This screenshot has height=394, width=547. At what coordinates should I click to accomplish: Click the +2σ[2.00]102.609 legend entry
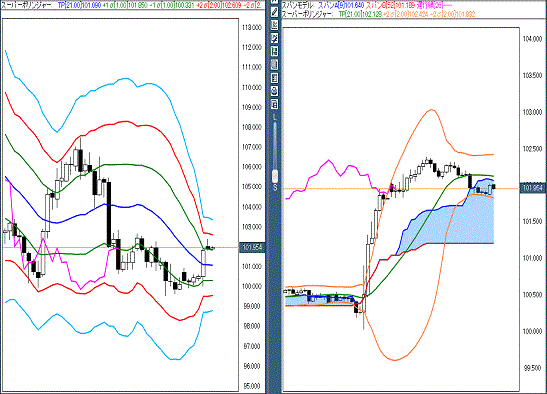pyautogui.click(x=219, y=5)
